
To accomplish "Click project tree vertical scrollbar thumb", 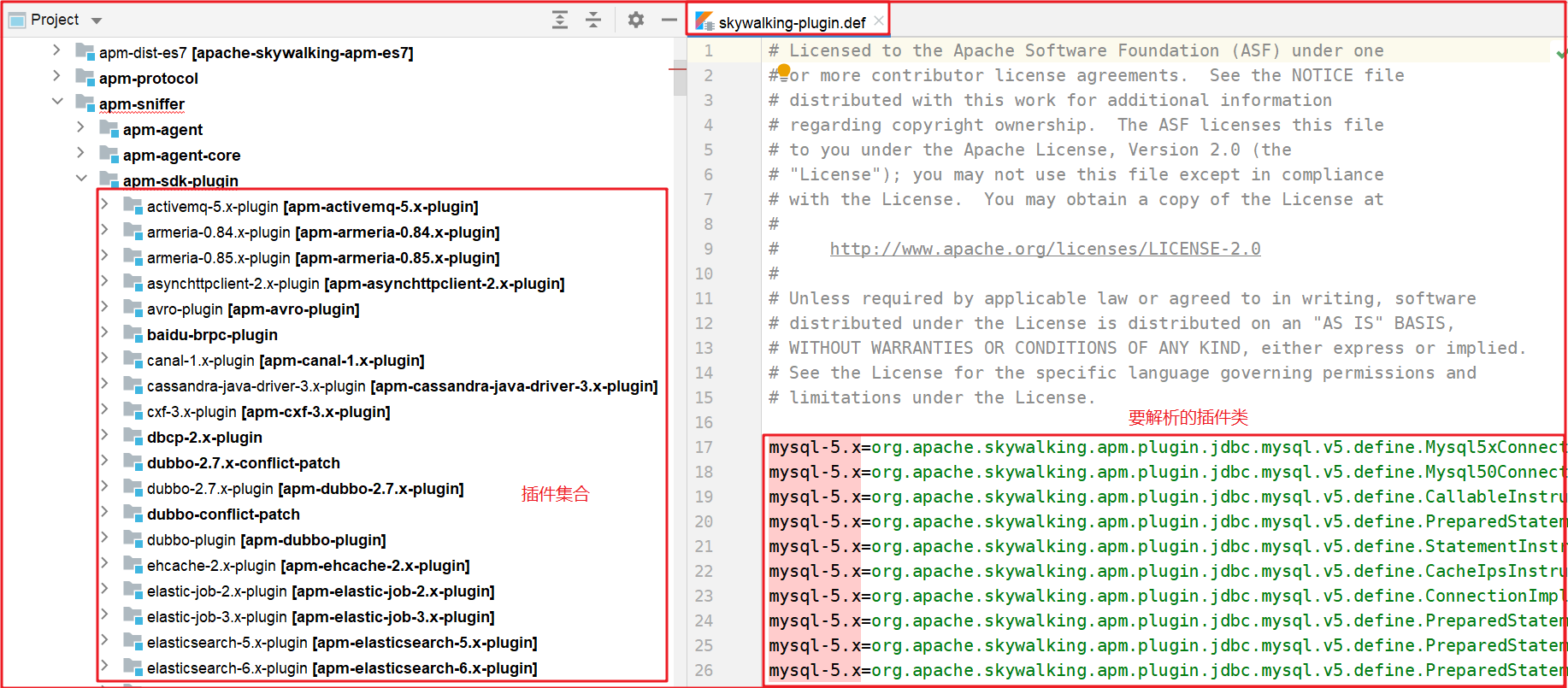I will tap(680, 77).
